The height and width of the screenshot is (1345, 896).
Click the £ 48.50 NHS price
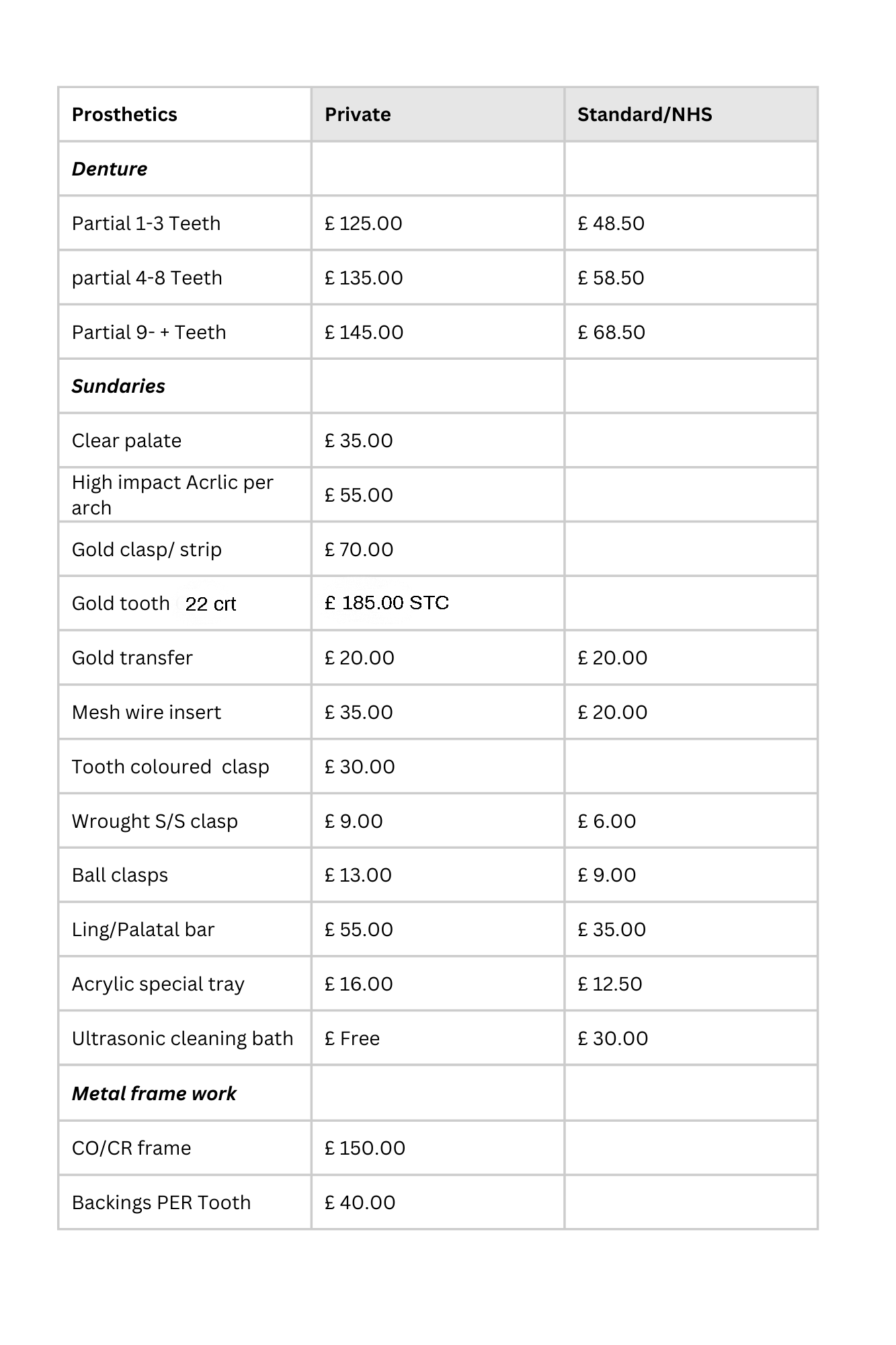pos(611,223)
